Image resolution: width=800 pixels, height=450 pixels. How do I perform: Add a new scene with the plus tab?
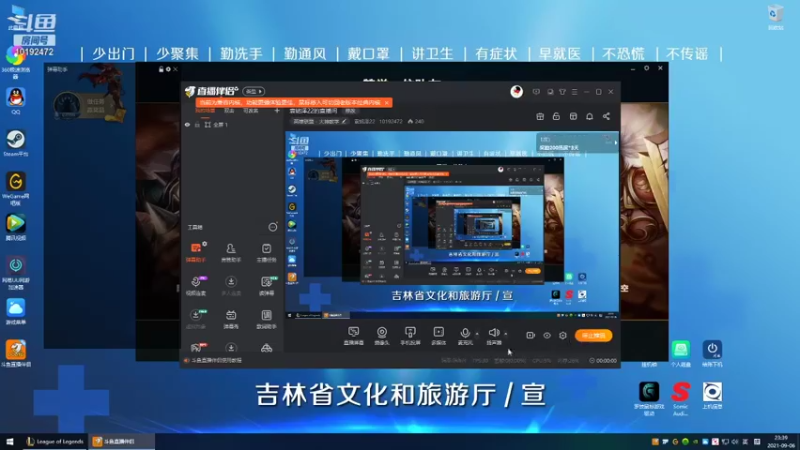click(x=277, y=111)
